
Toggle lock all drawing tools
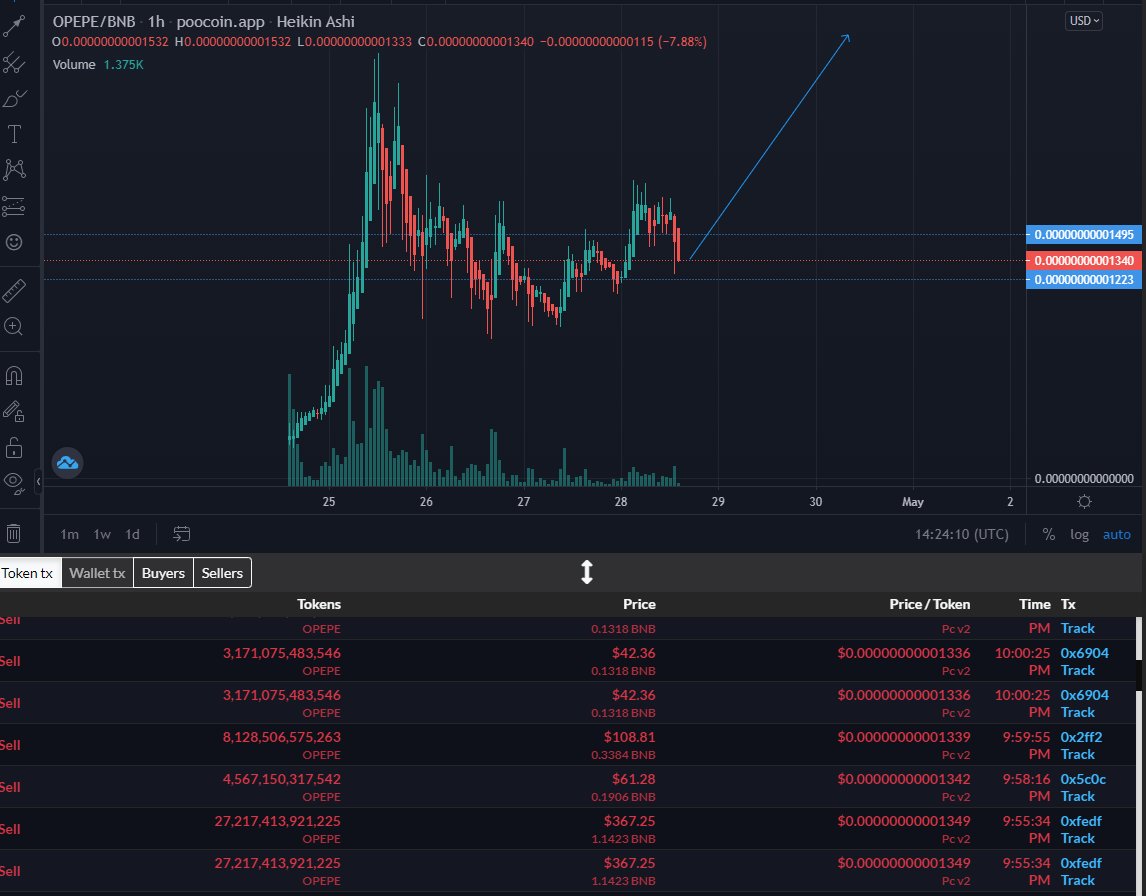[x=14, y=447]
